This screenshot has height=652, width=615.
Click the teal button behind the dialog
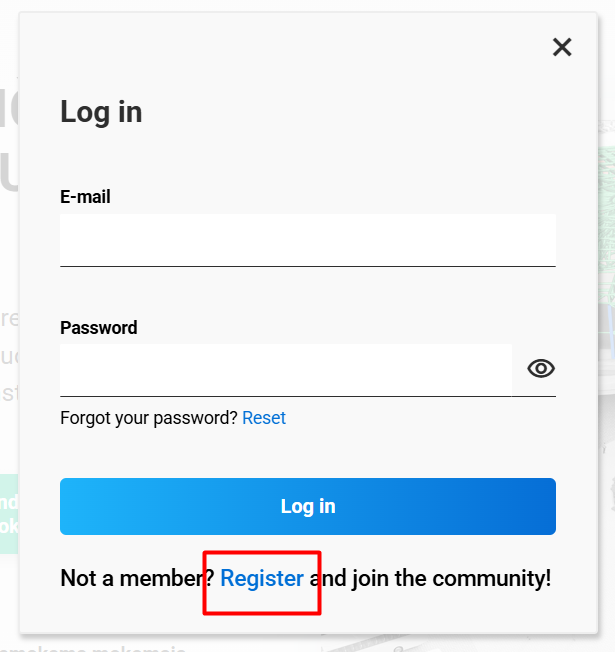9,514
